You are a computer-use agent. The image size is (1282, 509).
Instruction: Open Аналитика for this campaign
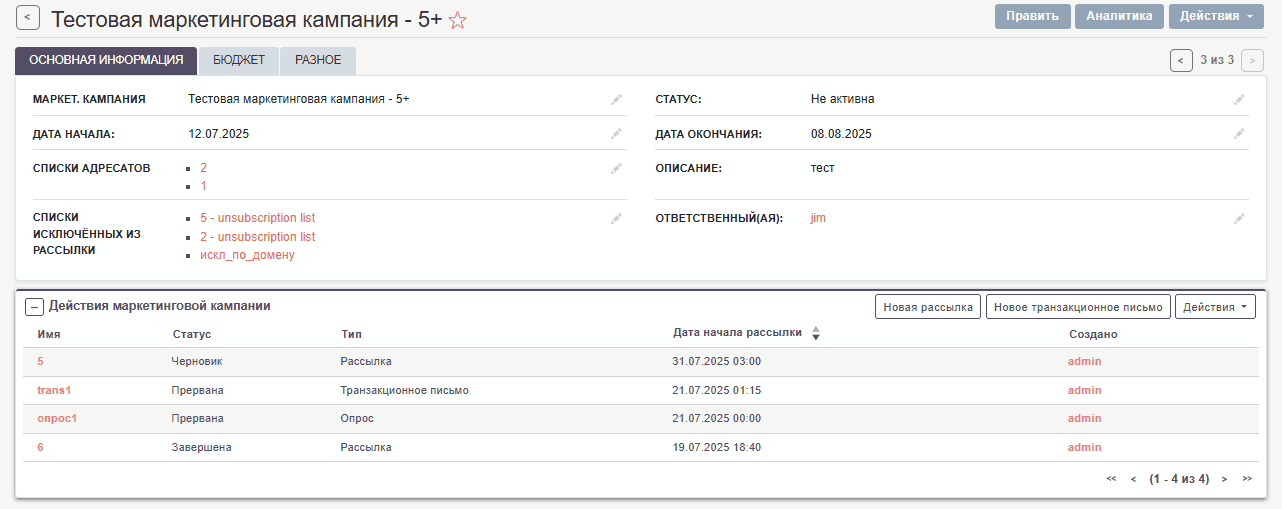1119,16
